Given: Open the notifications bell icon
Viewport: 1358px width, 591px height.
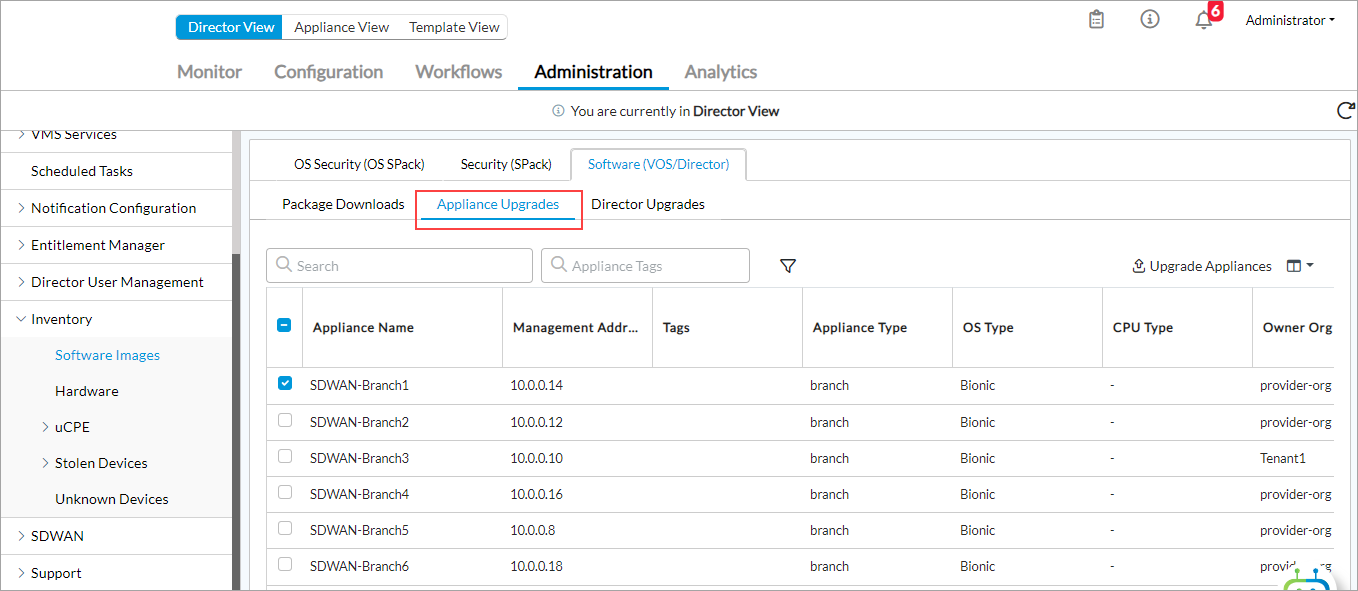Looking at the screenshot, I should [1204, 20].
